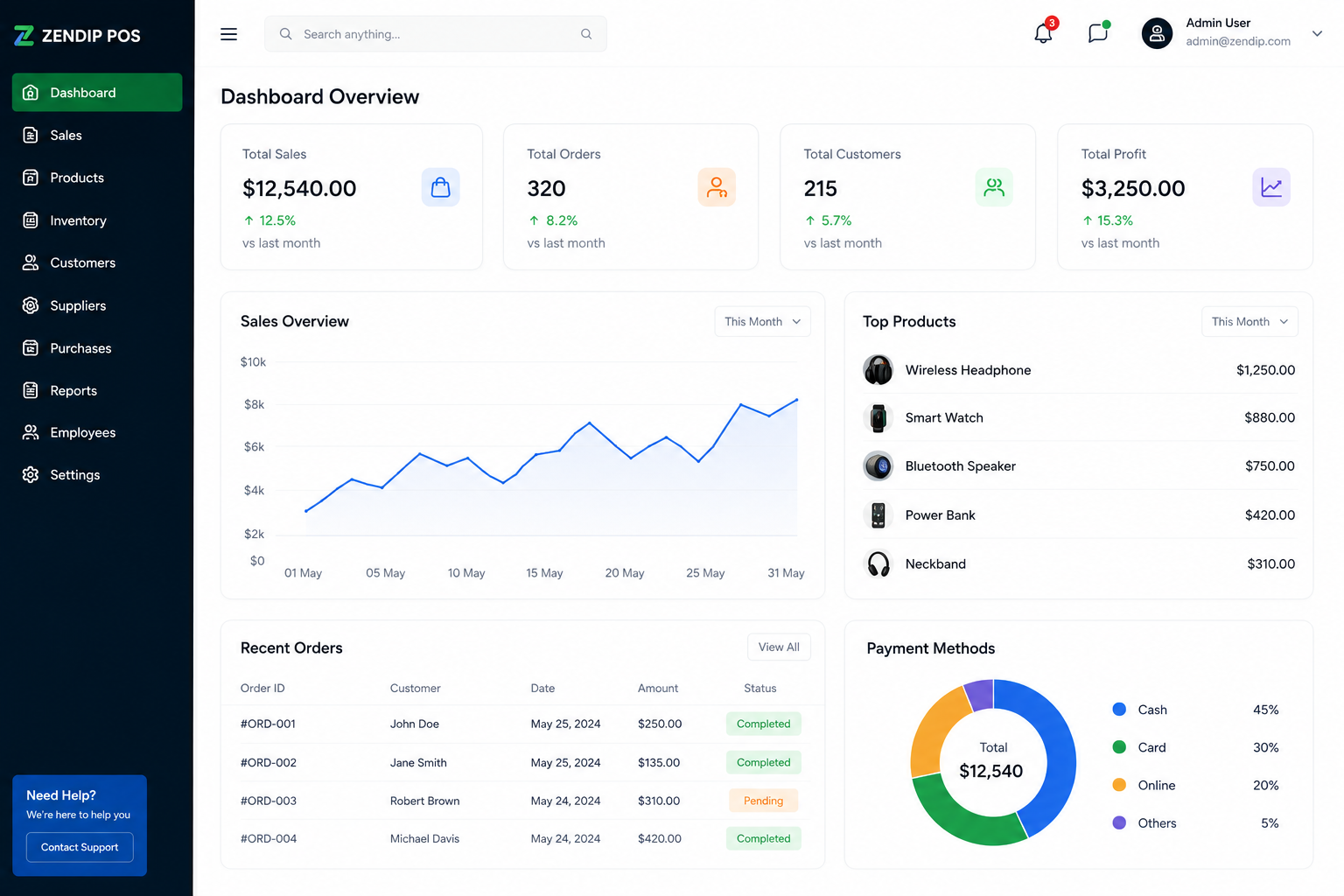Click the Neckband product thumbnail
The width and height of the screenshot is (1344, 896).
click(x=878, y=564)
